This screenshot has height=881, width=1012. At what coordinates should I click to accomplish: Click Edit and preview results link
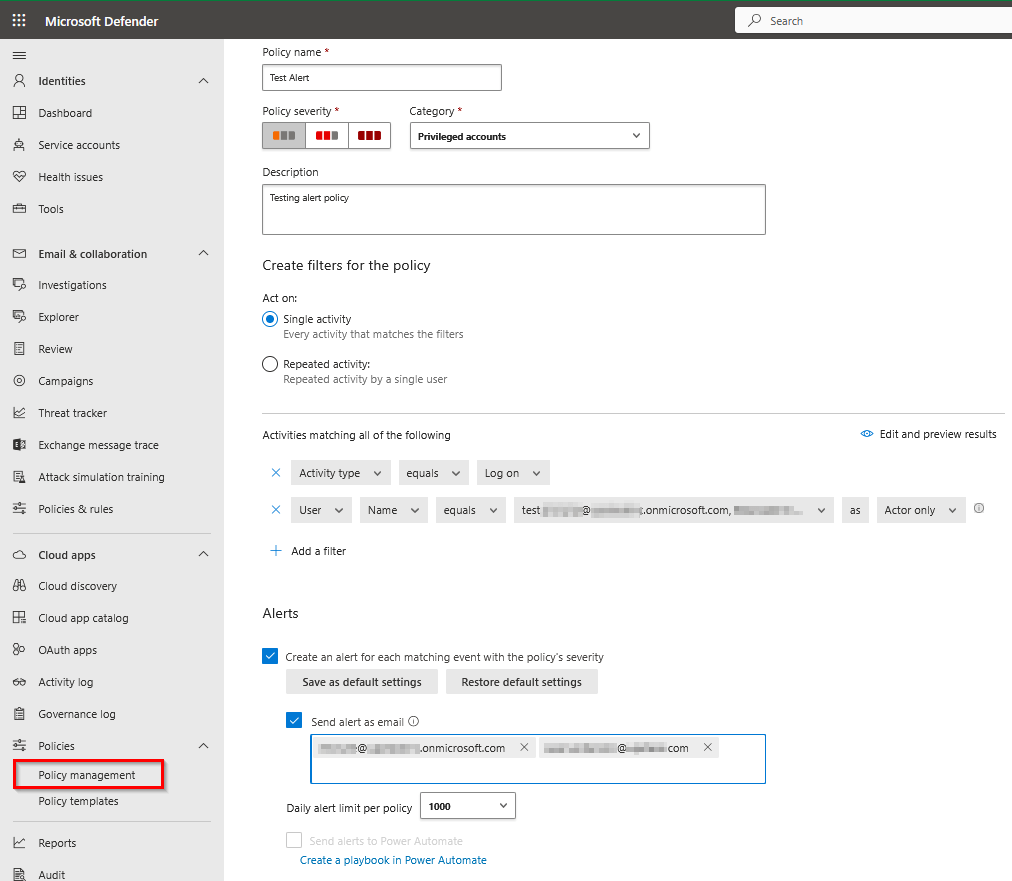pos(928,434)
